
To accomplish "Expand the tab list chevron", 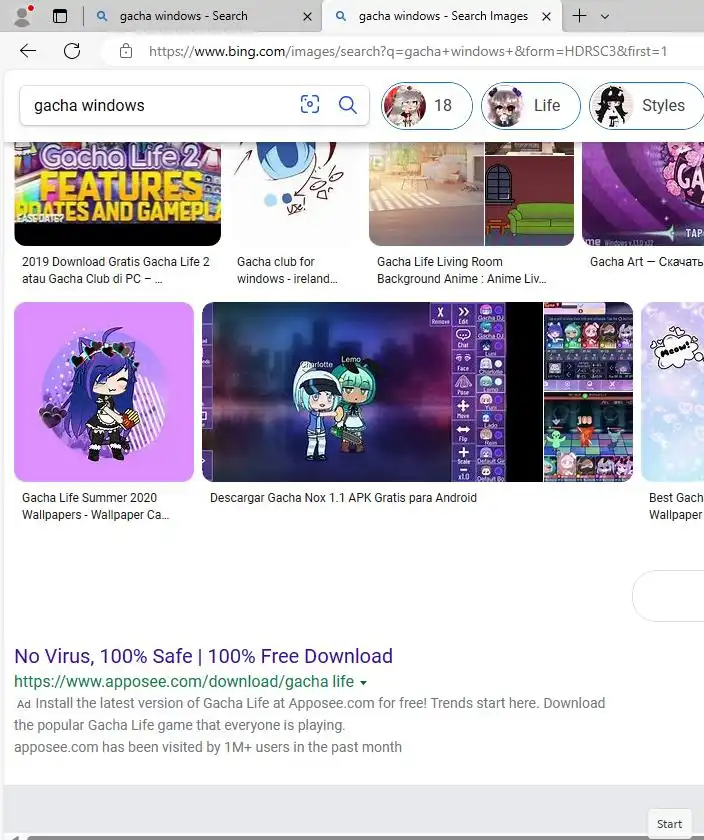I will pos(605,17).
